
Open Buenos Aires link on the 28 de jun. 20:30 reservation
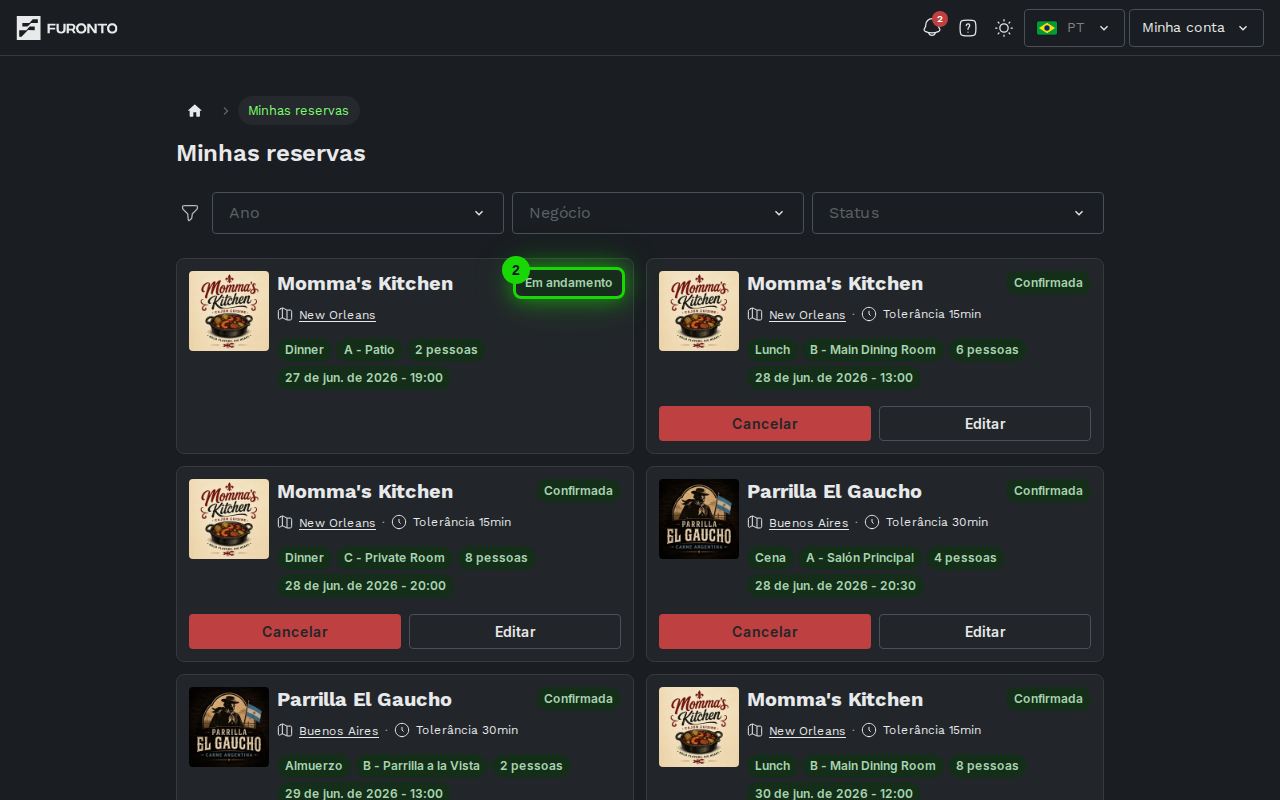(809, 523)
